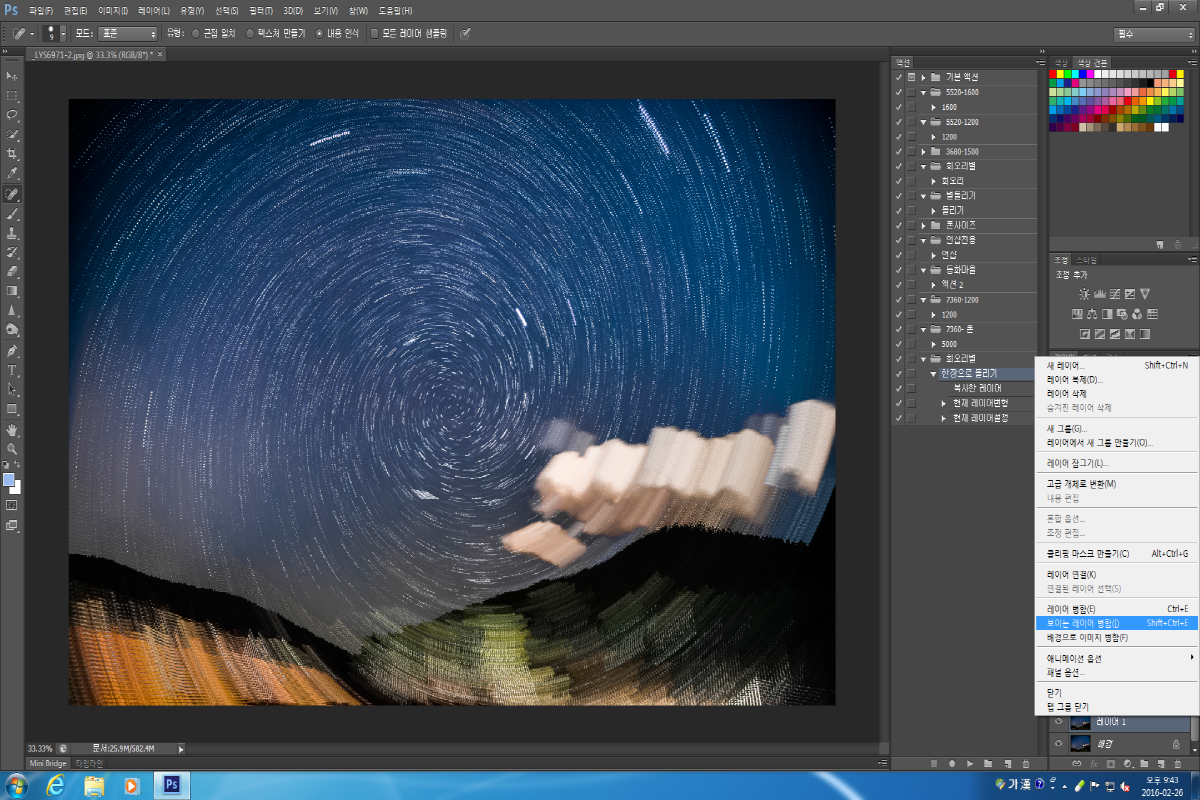Screen dimensions: 1200x800
Task: Click '새 레이어...' in the context menu
Action: click(1065, 365)
